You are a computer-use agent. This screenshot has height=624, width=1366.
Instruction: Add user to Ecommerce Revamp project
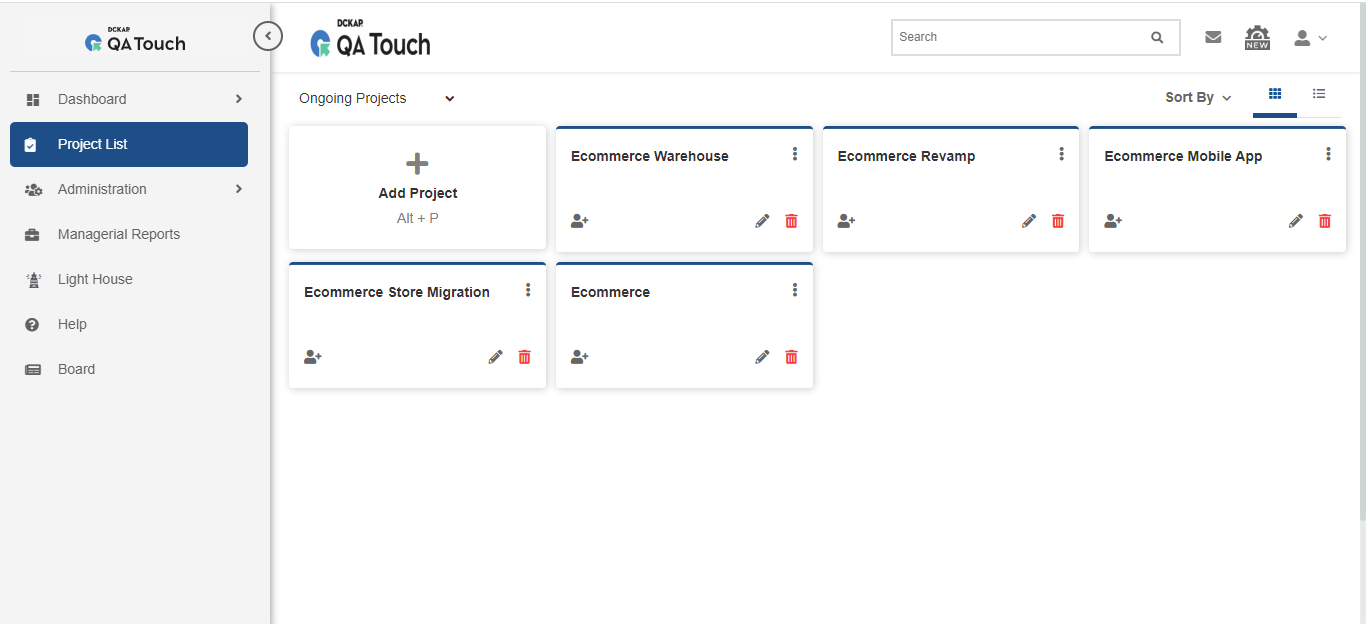[847, 221]
